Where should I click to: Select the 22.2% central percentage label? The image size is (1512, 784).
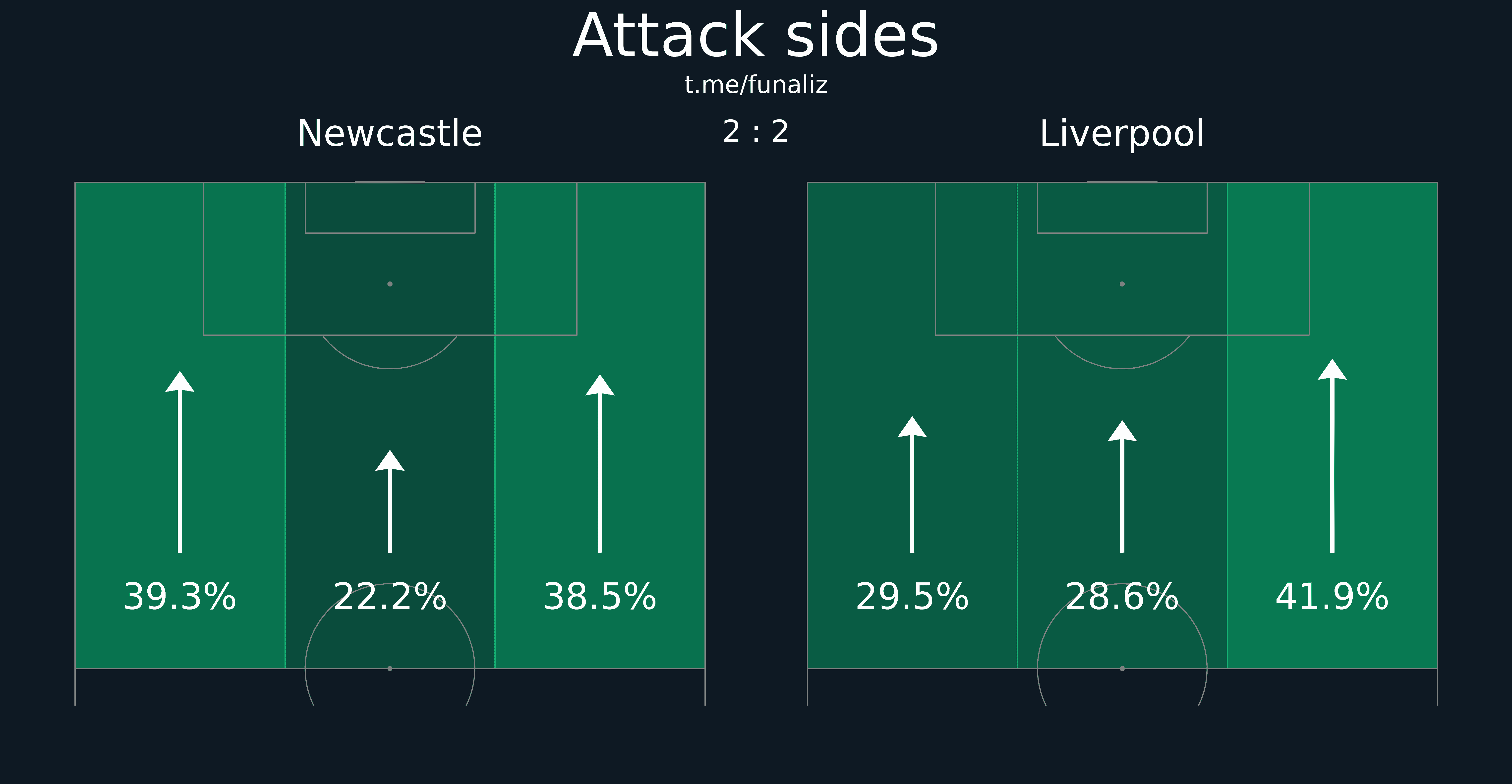[390, 597]
